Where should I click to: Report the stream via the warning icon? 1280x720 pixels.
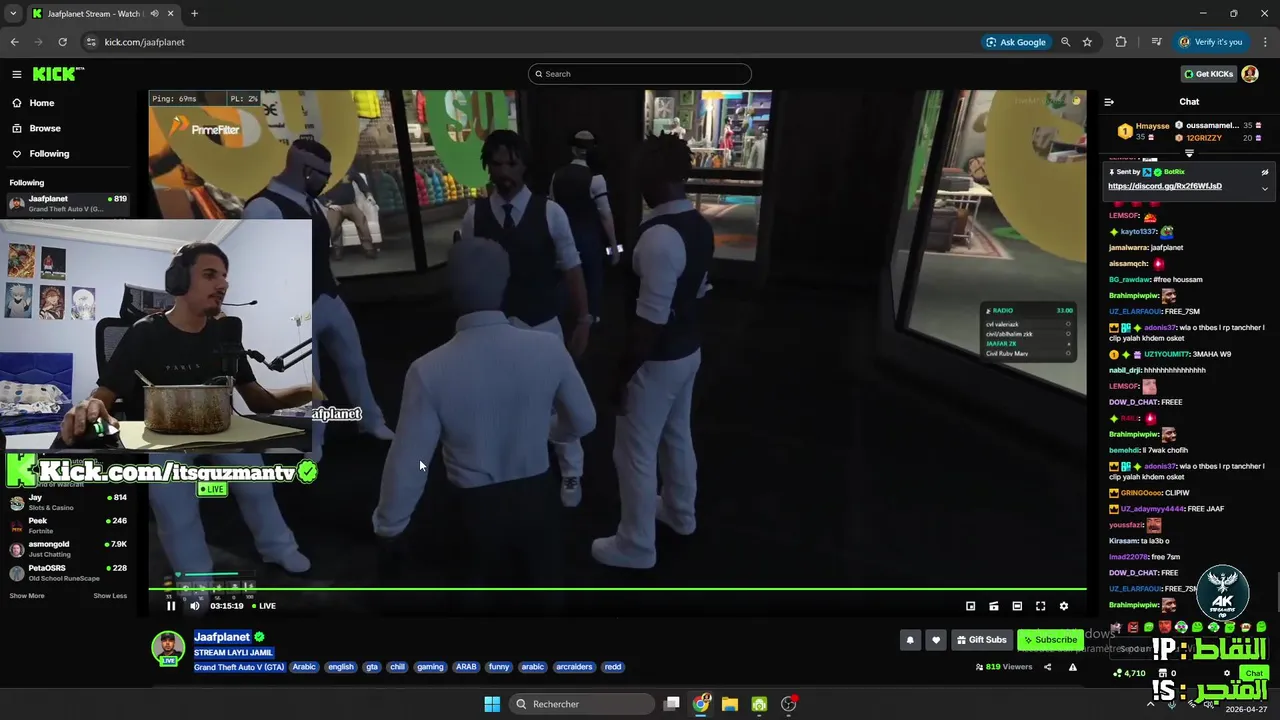[1073, 667]
